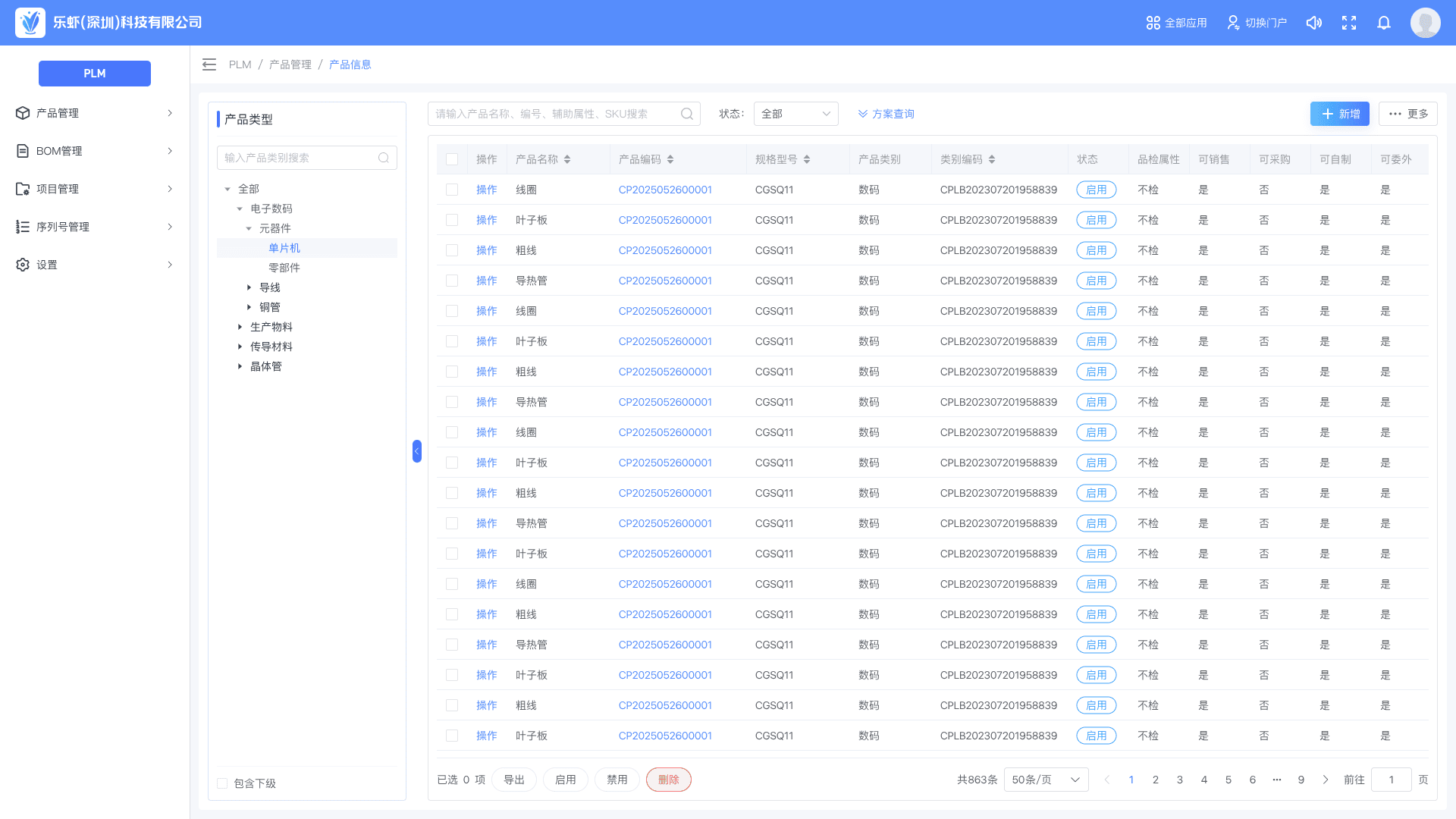Click the sidebar collapse hamburger icon
This screenshot has width=1456, height=819.
pyautogui.click(x=209, y=64)
